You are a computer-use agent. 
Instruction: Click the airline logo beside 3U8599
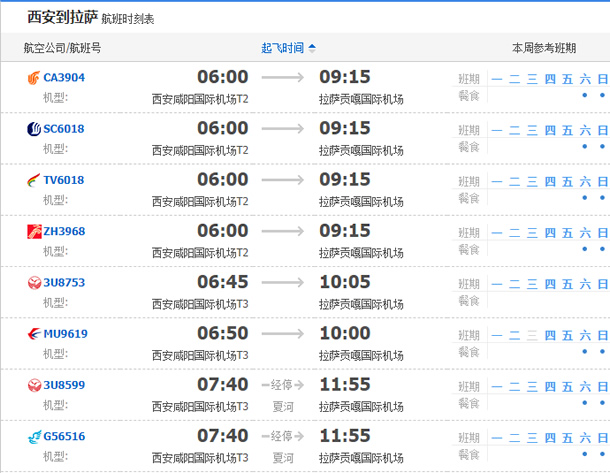[x=34, y=385]
